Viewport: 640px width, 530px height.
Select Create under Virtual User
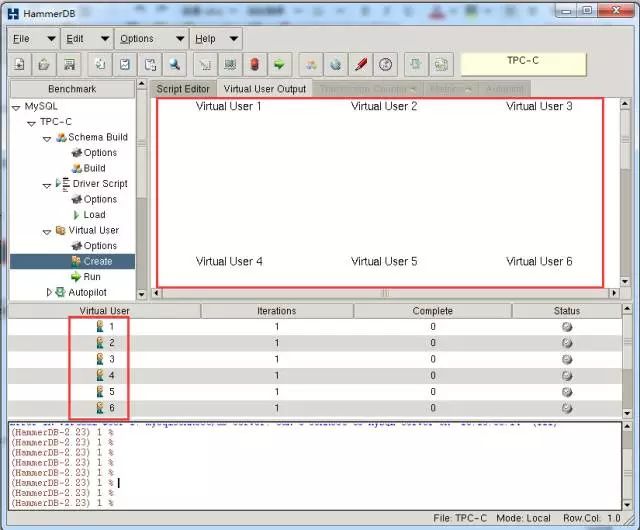(98, 261)
